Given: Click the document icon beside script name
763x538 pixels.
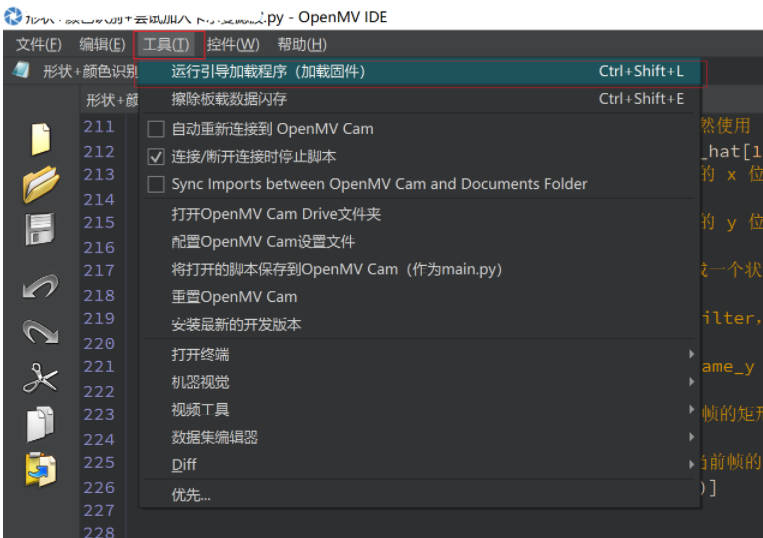Looking at the screenshot, I should (x=20, y=70).
